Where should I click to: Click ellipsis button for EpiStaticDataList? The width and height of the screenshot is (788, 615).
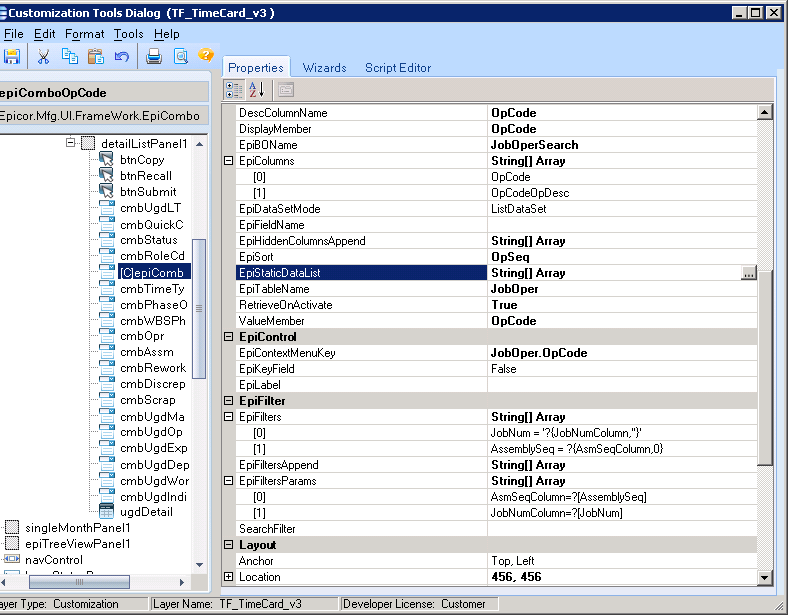coord(748,273)
